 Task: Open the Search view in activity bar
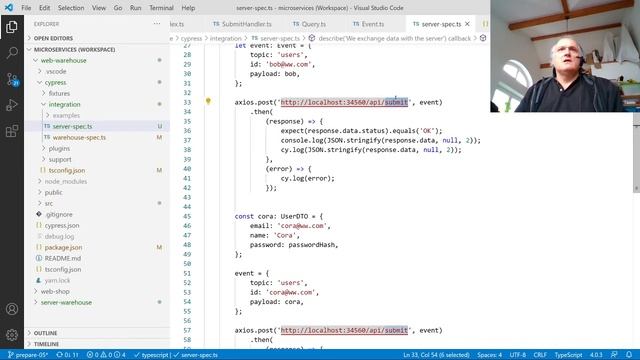(12, 53)
